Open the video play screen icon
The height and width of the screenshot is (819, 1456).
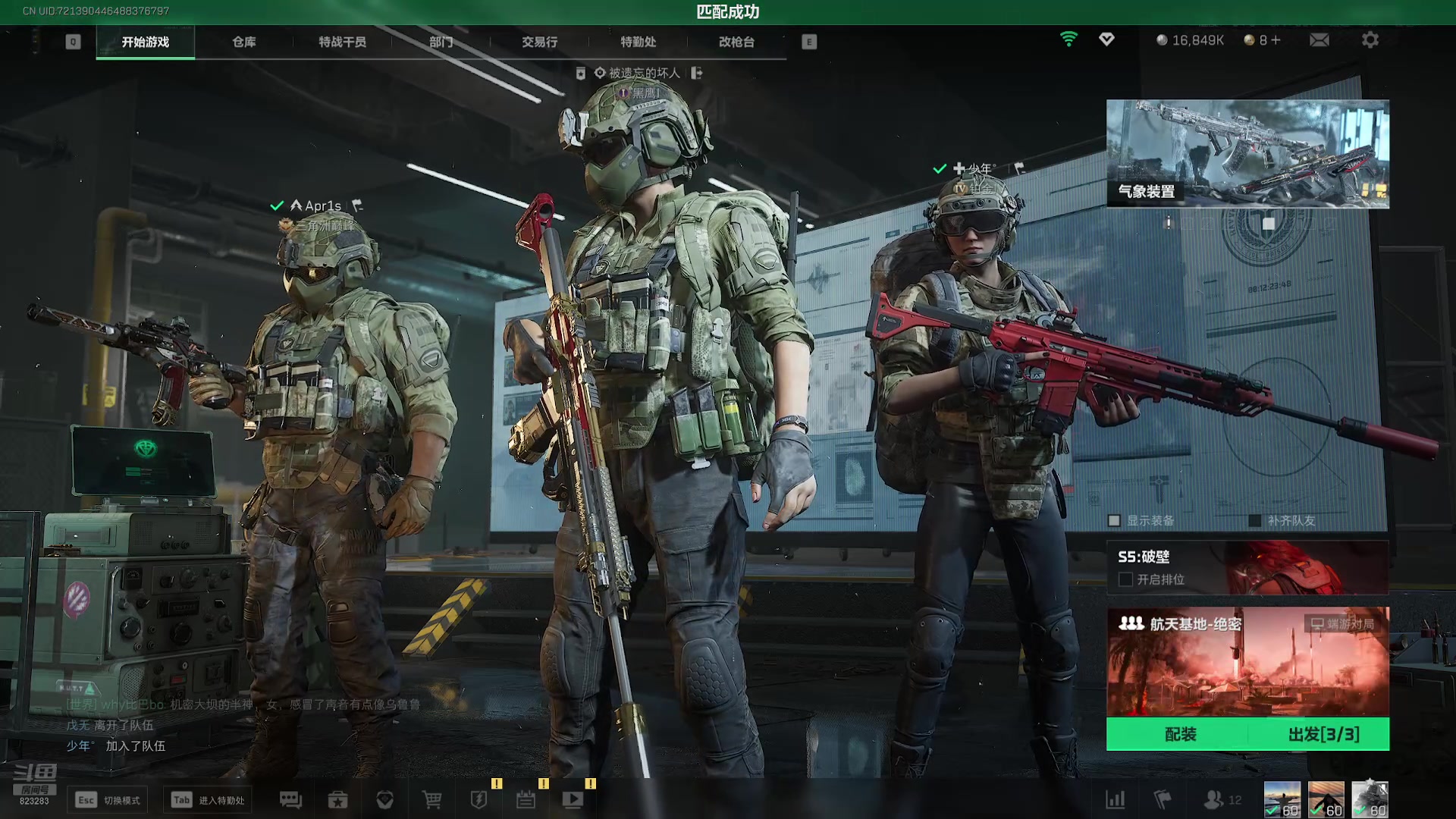tap(573, 799)
